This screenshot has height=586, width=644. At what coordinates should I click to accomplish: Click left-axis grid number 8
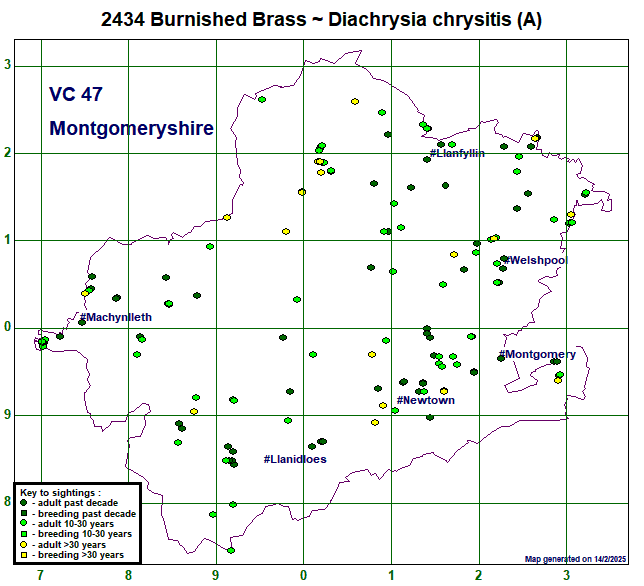[x=7, y=501]
